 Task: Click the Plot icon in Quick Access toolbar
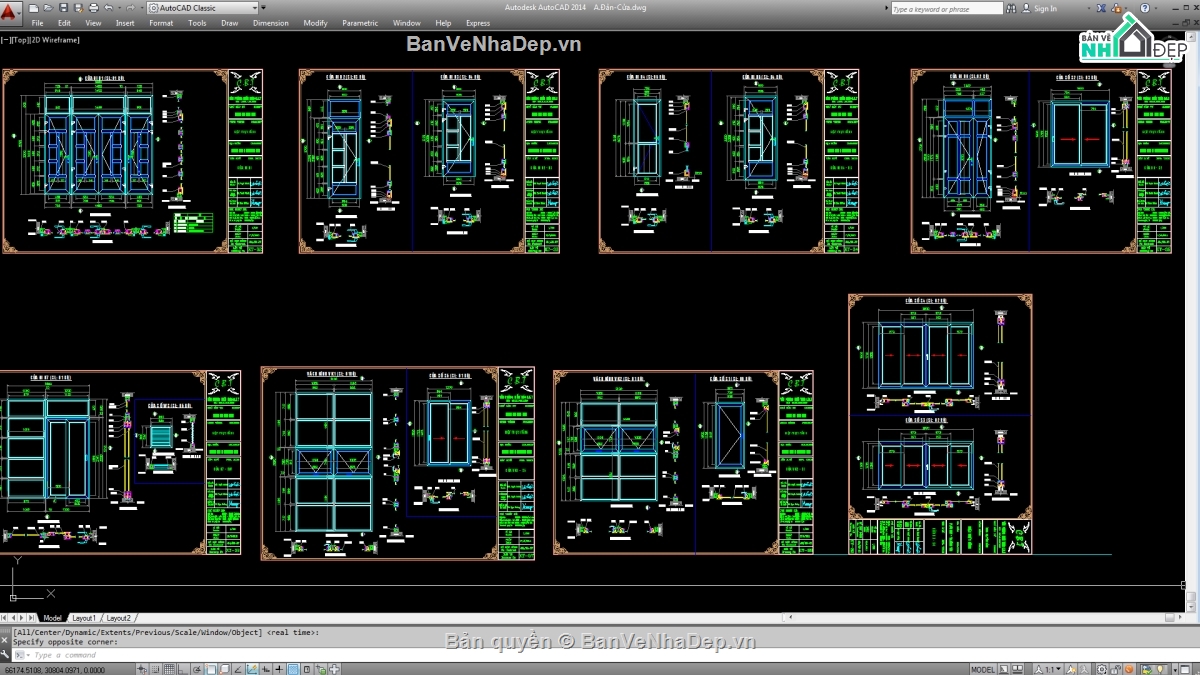94,8
